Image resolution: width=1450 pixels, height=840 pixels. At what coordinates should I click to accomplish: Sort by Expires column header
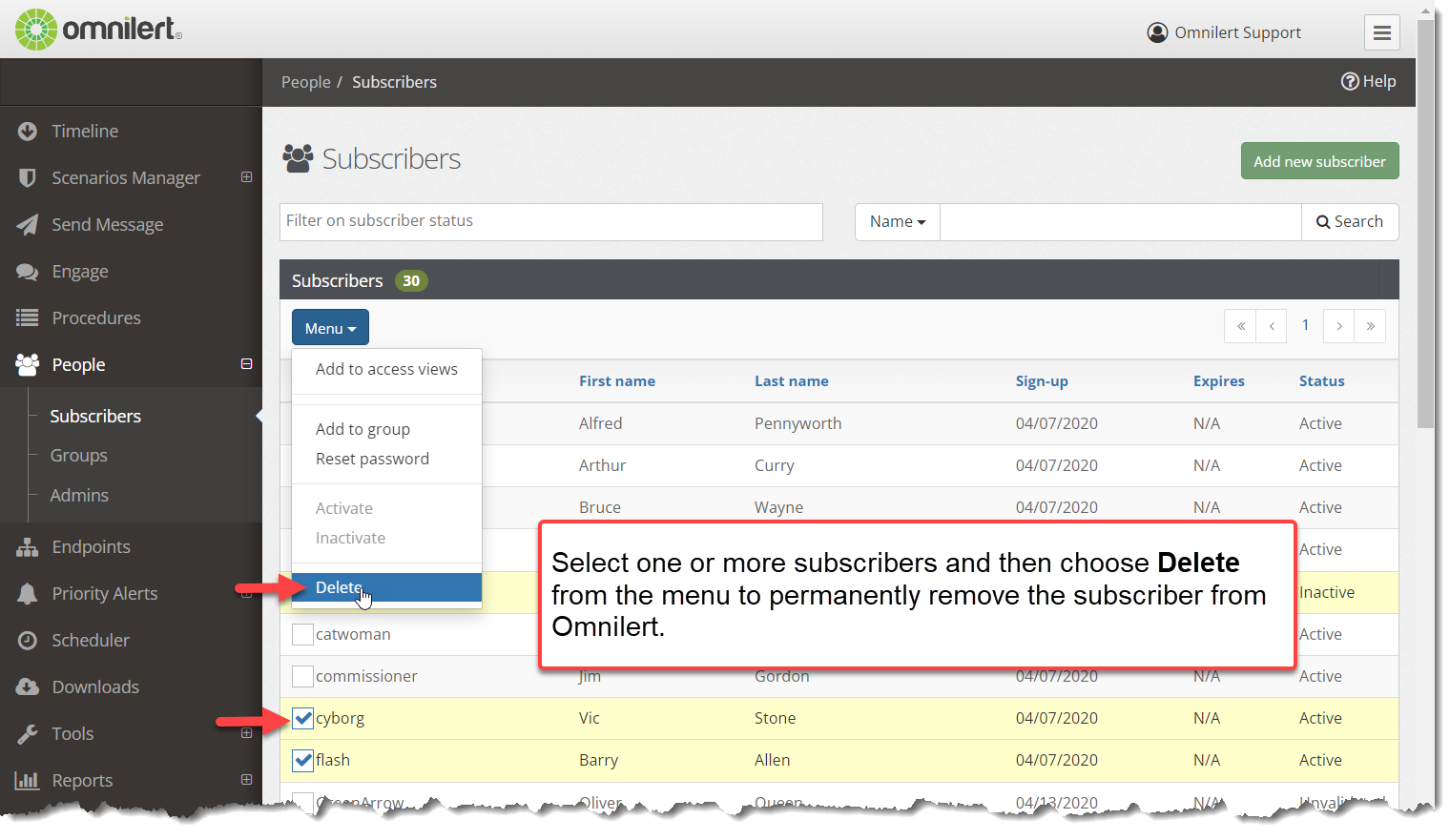[1218, 380]
